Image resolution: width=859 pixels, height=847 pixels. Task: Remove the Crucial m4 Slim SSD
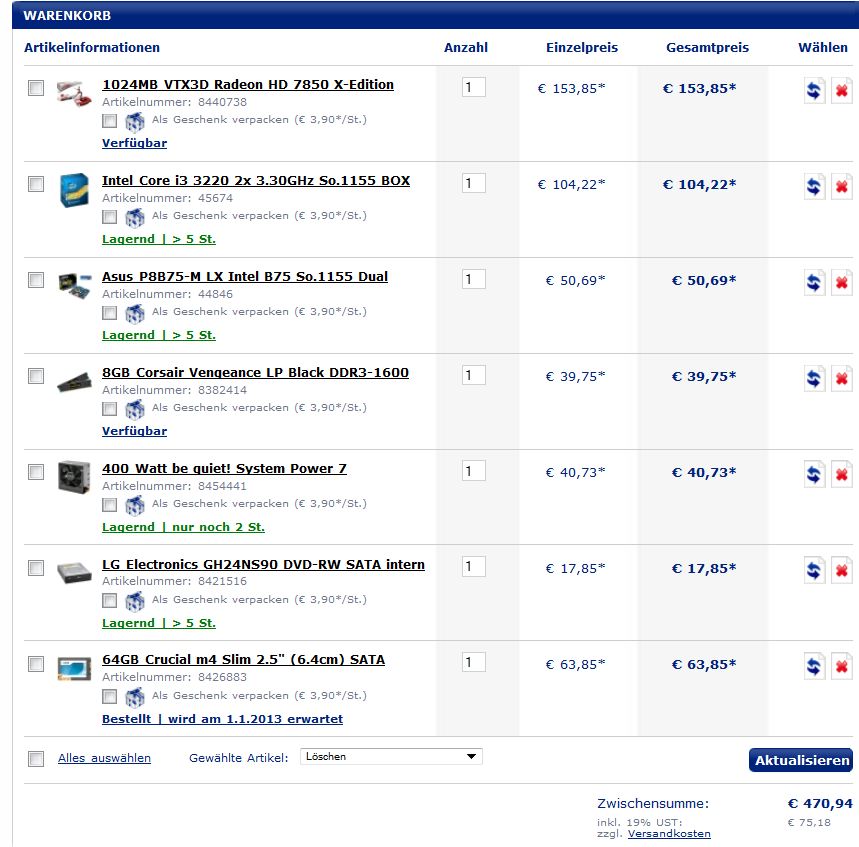point(841,666)
